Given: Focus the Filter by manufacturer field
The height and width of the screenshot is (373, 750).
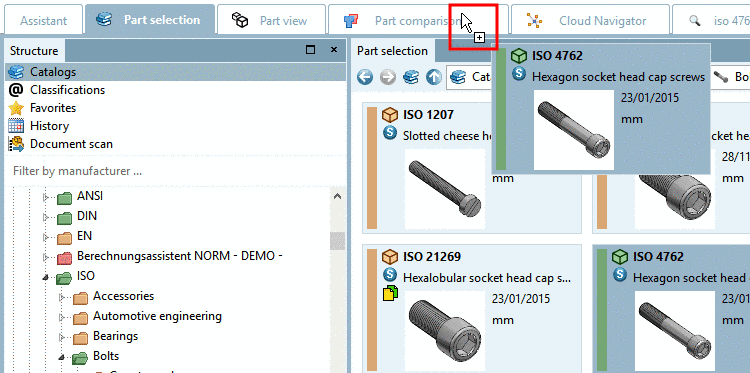Looking at the screenshot, I should click(176, 171).
